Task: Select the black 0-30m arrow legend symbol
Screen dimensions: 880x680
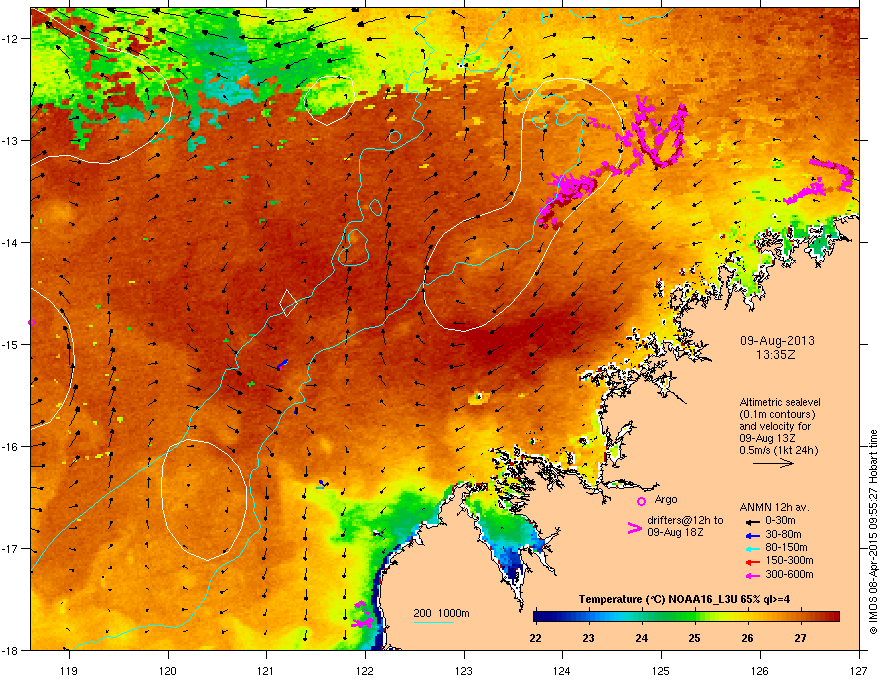Action: (x=751, y=521)
